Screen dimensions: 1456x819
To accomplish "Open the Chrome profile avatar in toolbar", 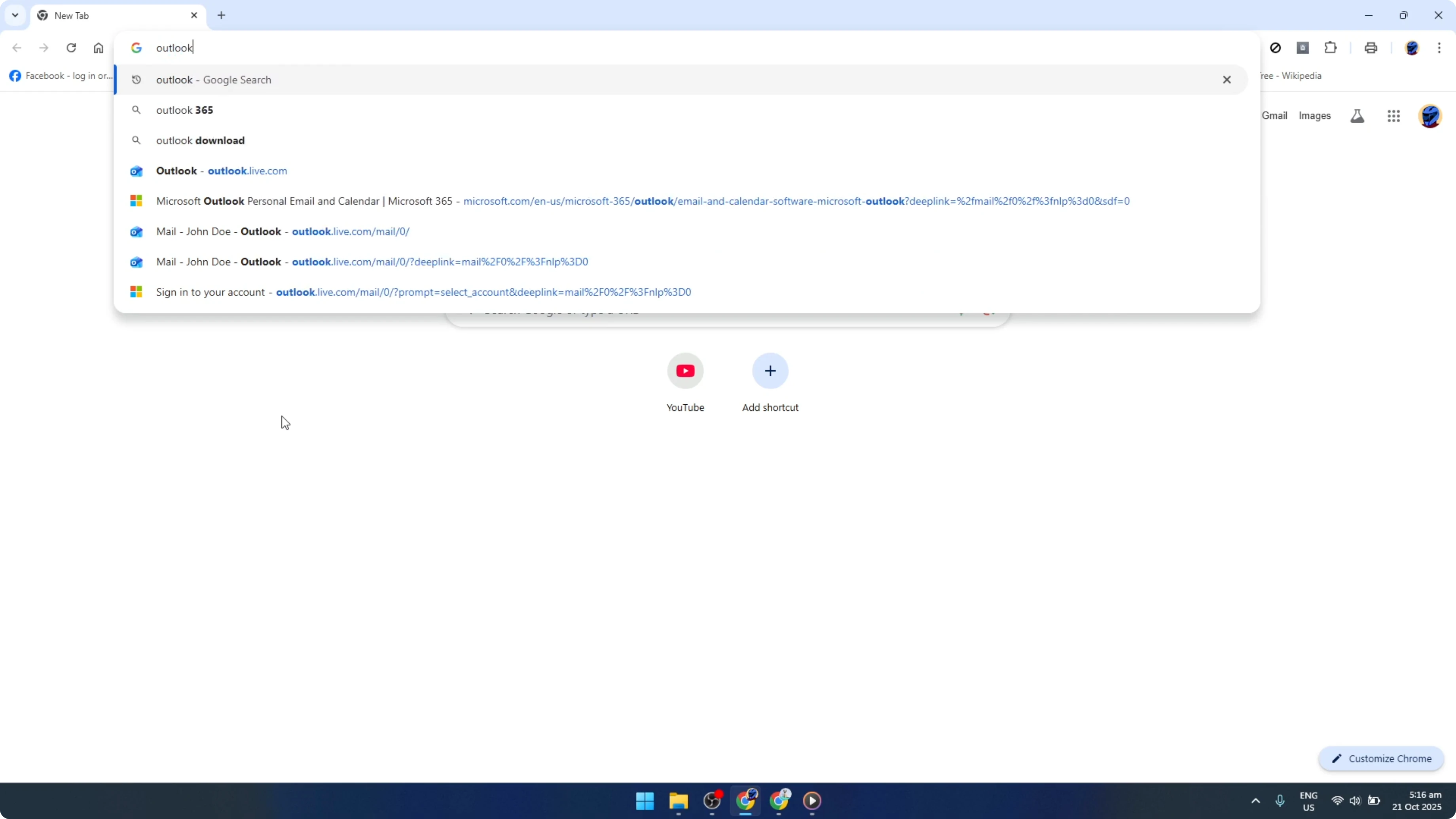I will tap(1412, 48).
